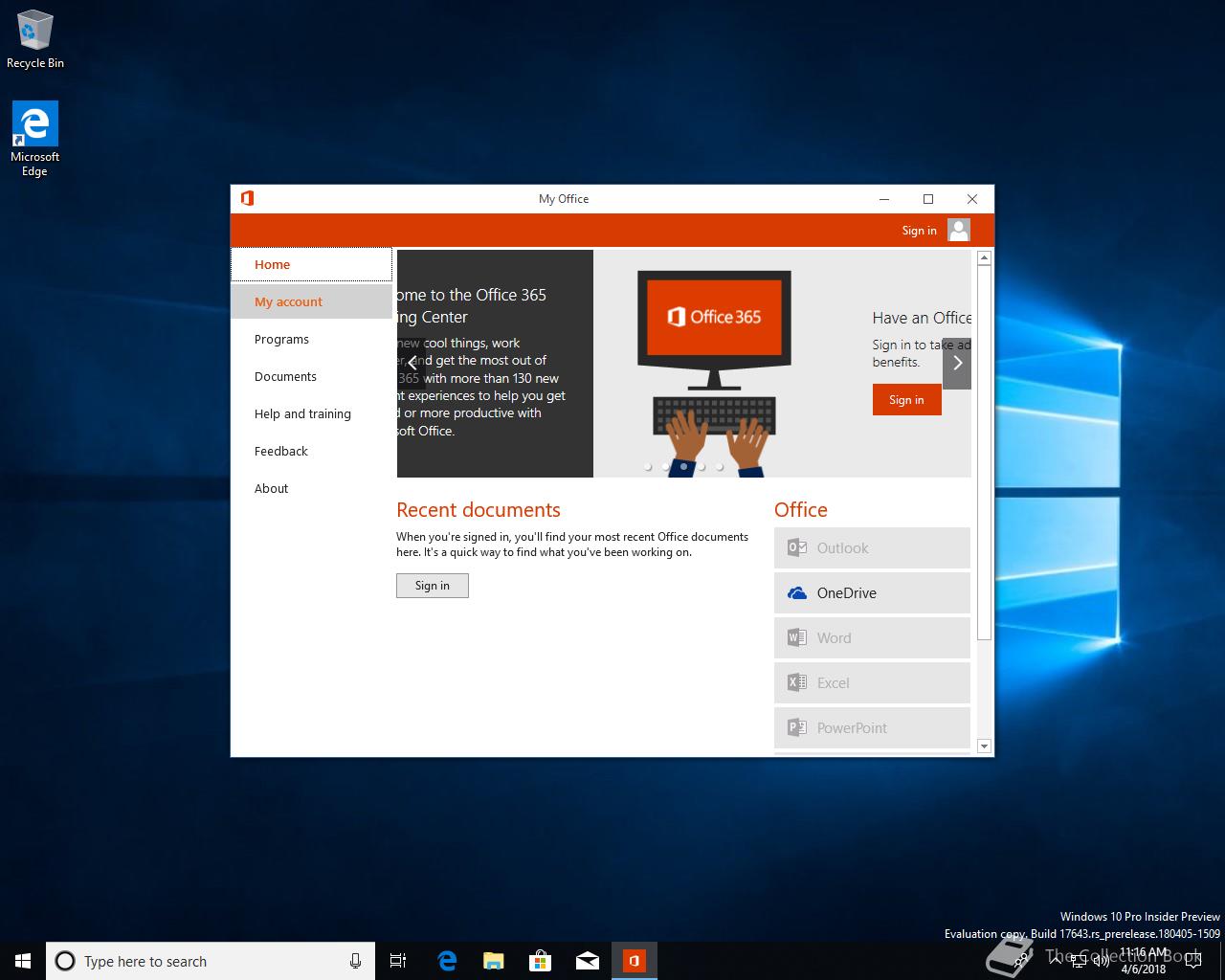This screenshot has height=980, width=1225.
Task: Select the second carousel dot
Action: tap(665, 467)
